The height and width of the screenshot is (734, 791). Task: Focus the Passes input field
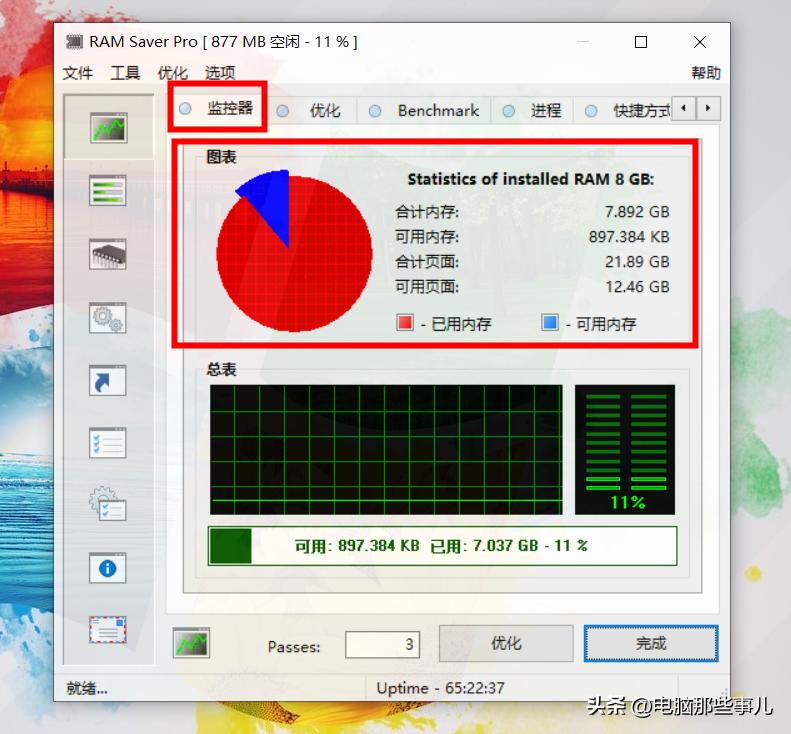tap(382, 644)
